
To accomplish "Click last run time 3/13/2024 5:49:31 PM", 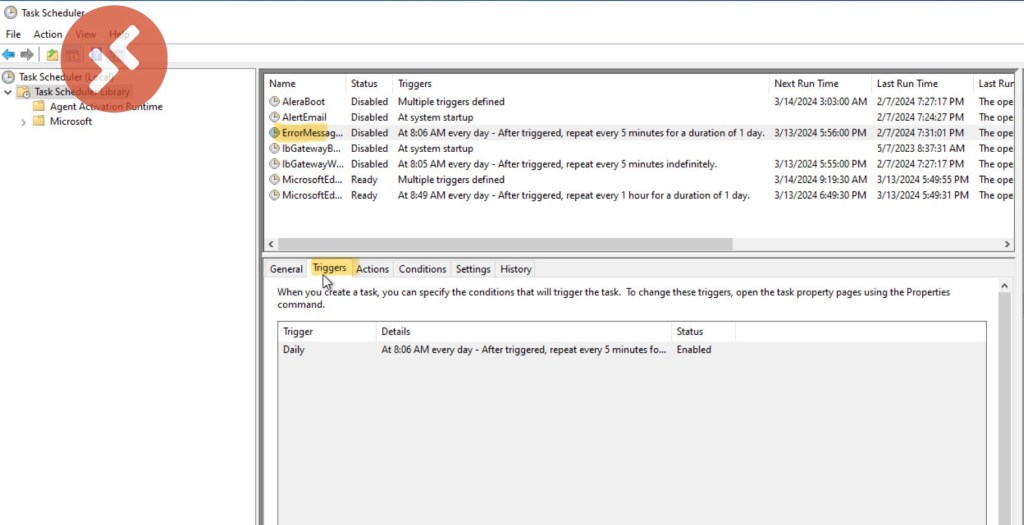I will 923,195.
